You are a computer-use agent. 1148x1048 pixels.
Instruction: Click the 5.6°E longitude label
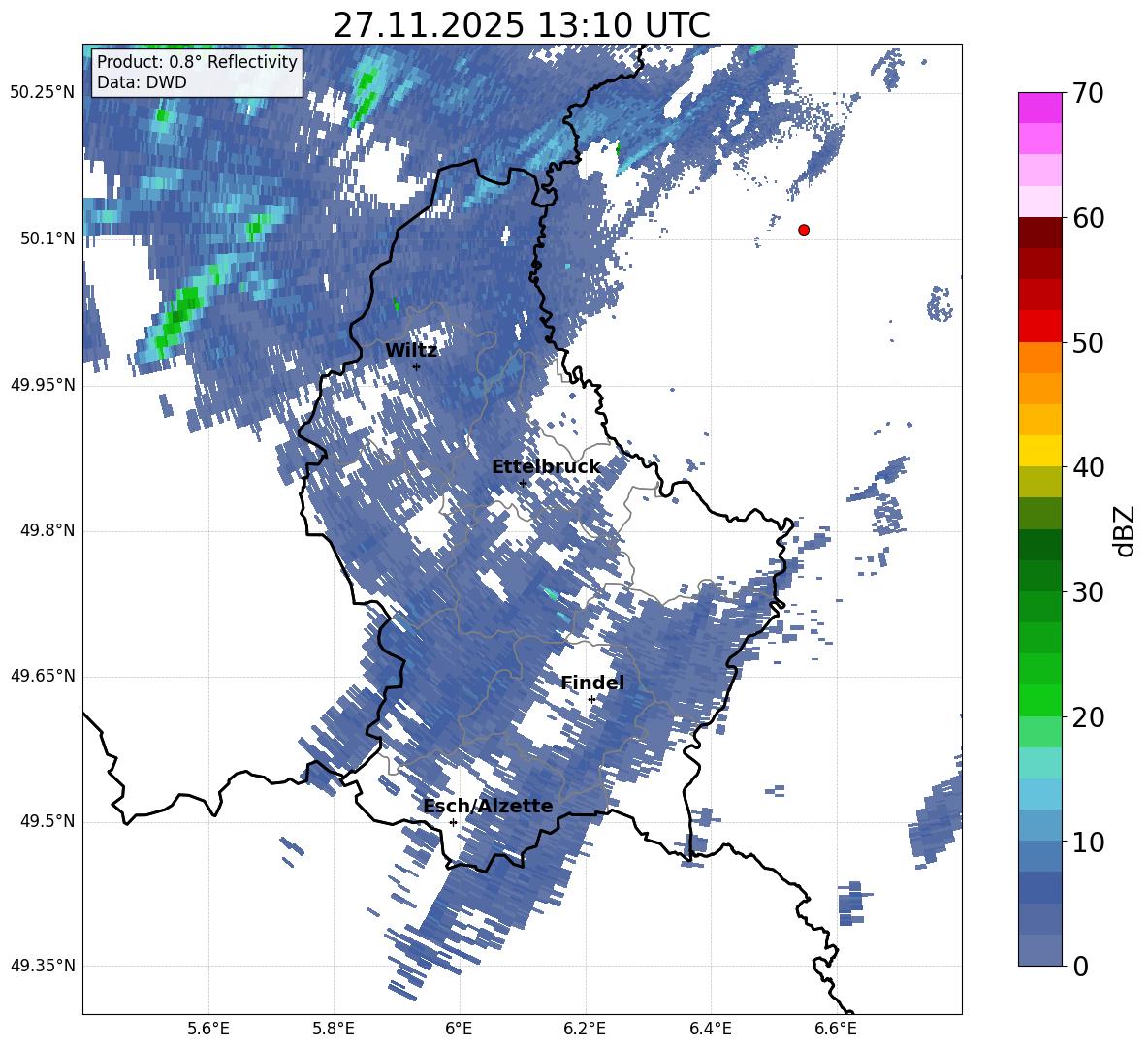[x=208, y=1029]
